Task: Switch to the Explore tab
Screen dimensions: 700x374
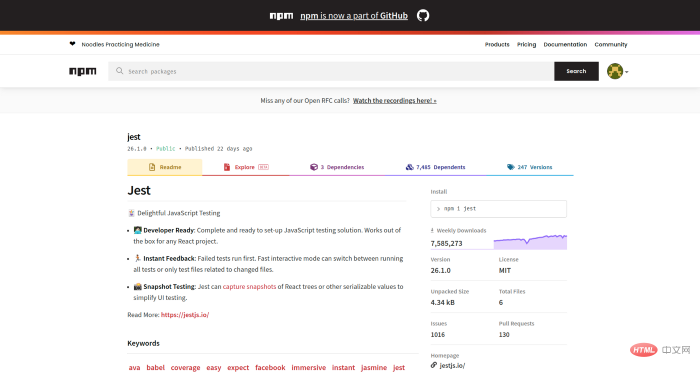Action: click(246, 167)
